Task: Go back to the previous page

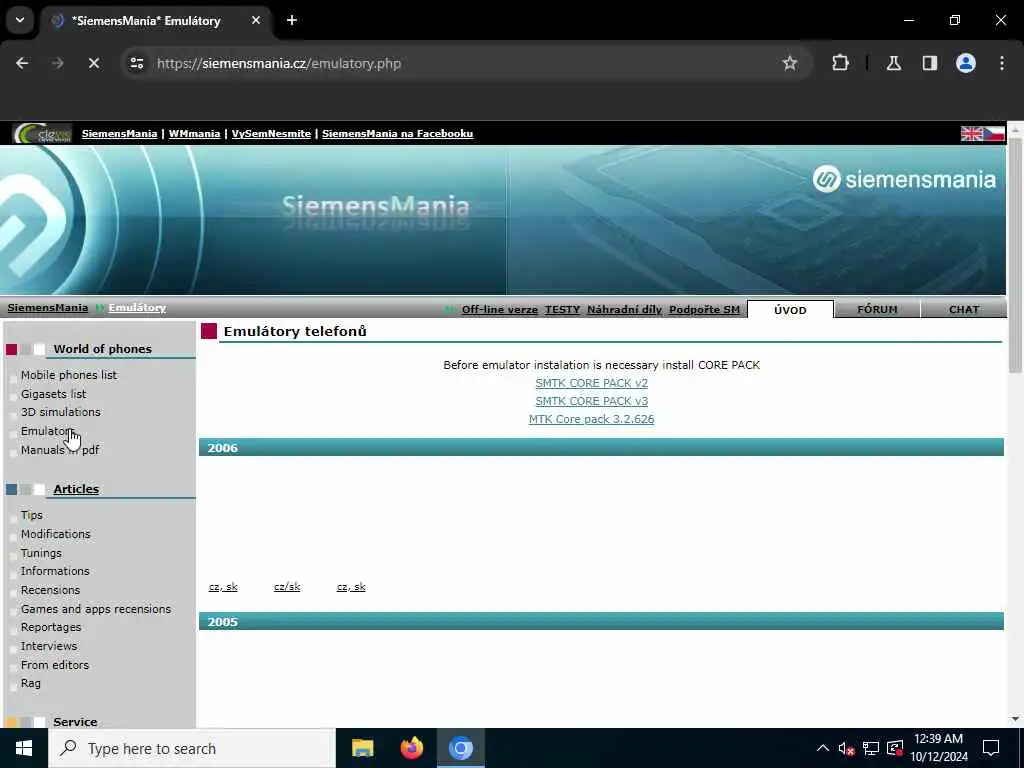Action: (22, 63)
